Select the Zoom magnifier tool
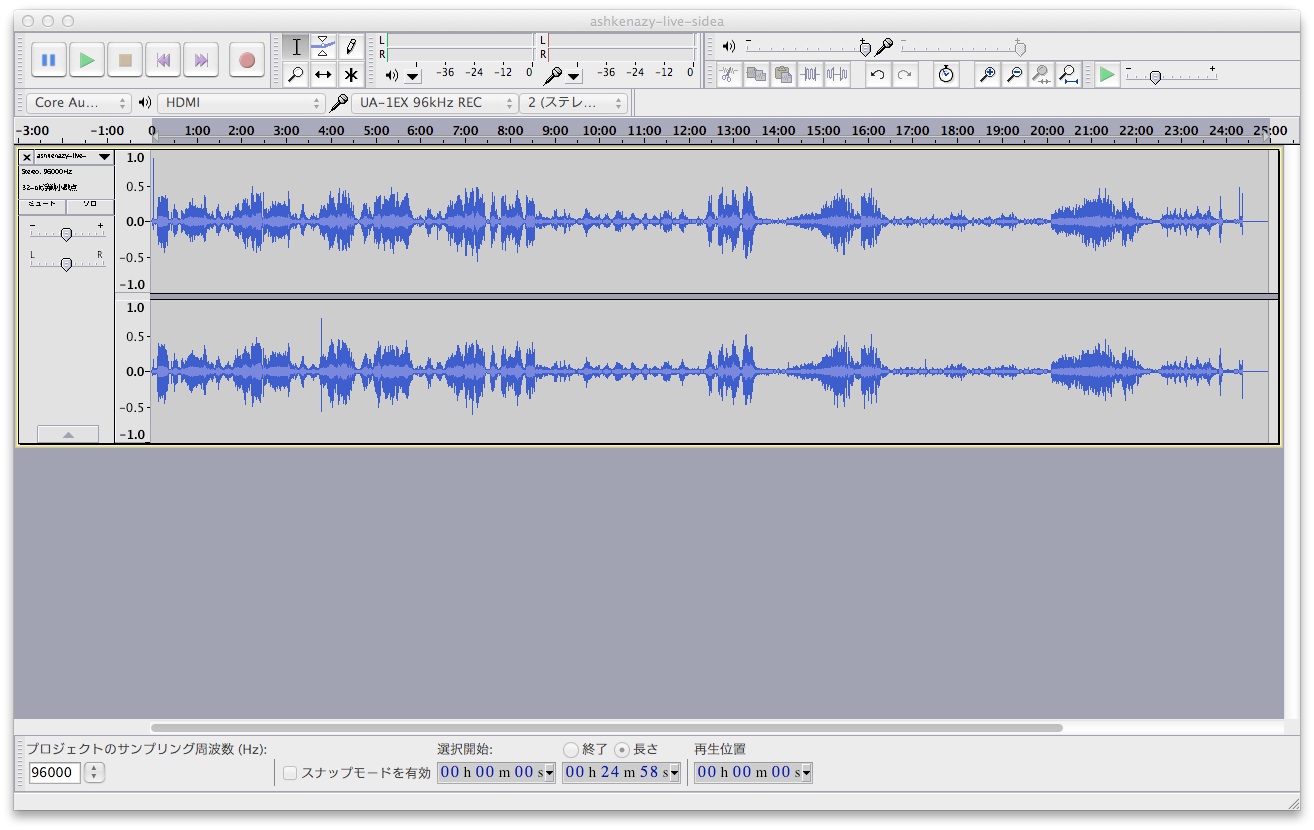 (296, 74)
